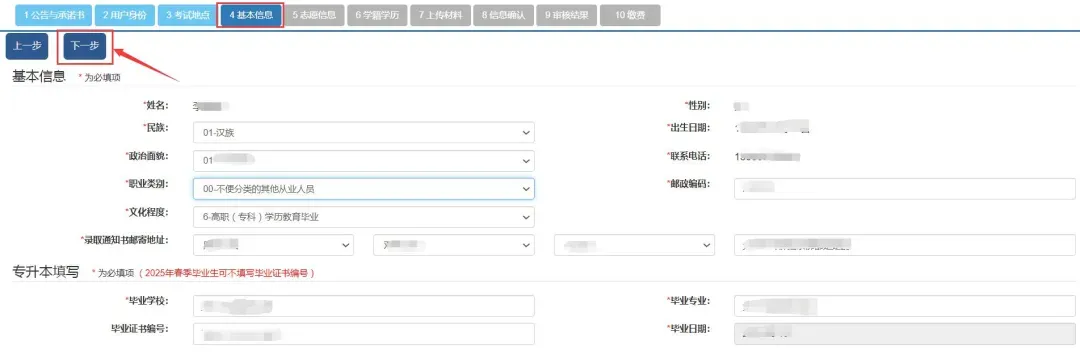Click the 毕业学校 input field
The width and height of the screenshot is (1080, 362).
(364, 306)
